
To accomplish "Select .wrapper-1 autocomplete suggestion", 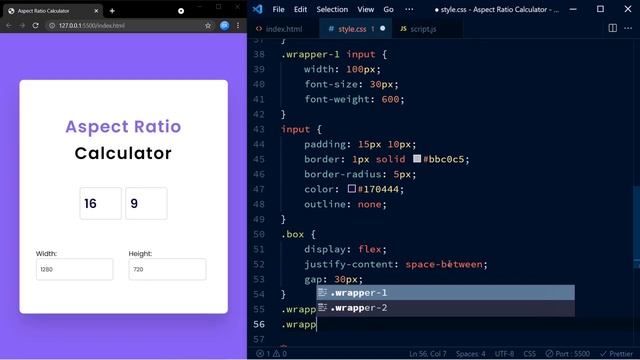I will point(445,293).
